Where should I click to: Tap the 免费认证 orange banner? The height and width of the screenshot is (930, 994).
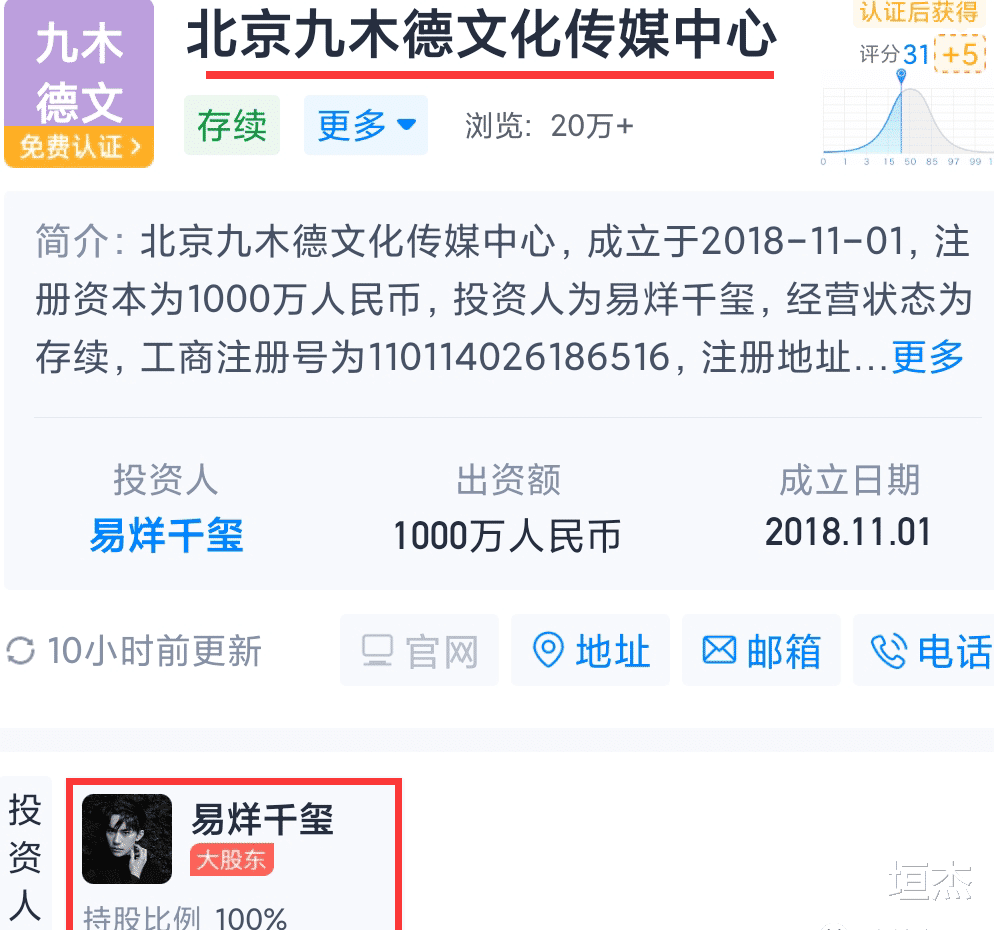(79, 147)
